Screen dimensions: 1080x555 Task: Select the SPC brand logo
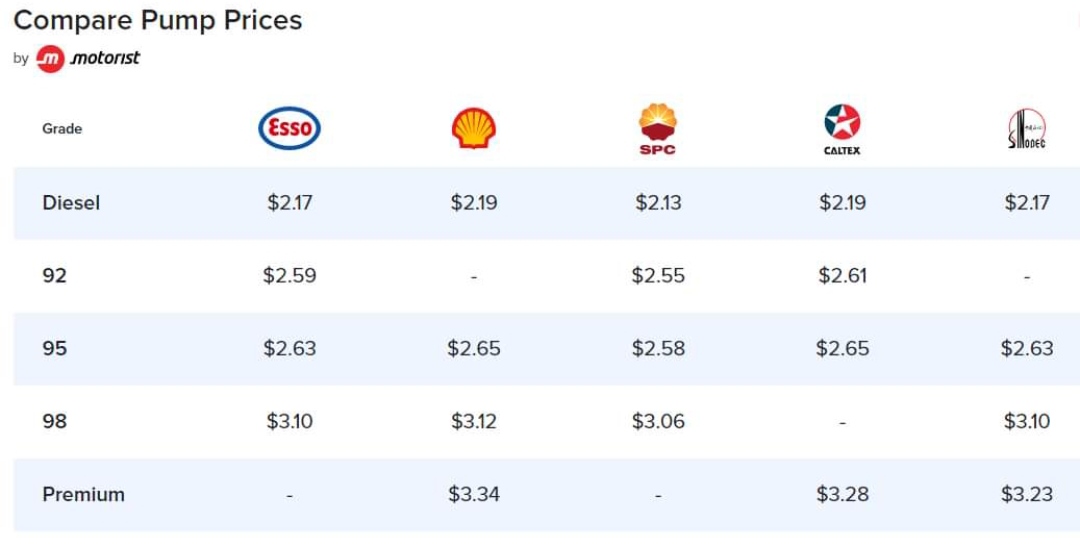click(x=658, y=129)
